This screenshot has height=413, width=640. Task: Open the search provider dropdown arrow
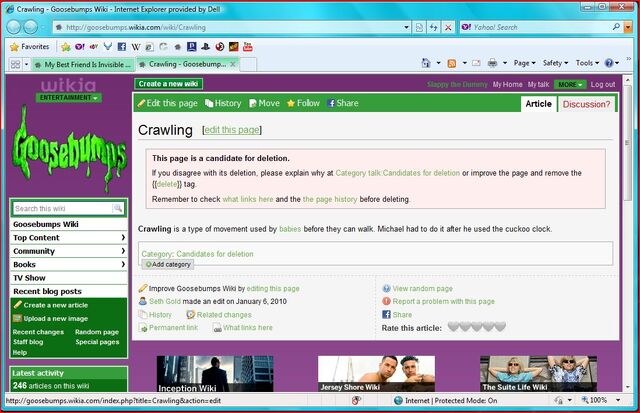pyautogui.click(x=628, y=27)
